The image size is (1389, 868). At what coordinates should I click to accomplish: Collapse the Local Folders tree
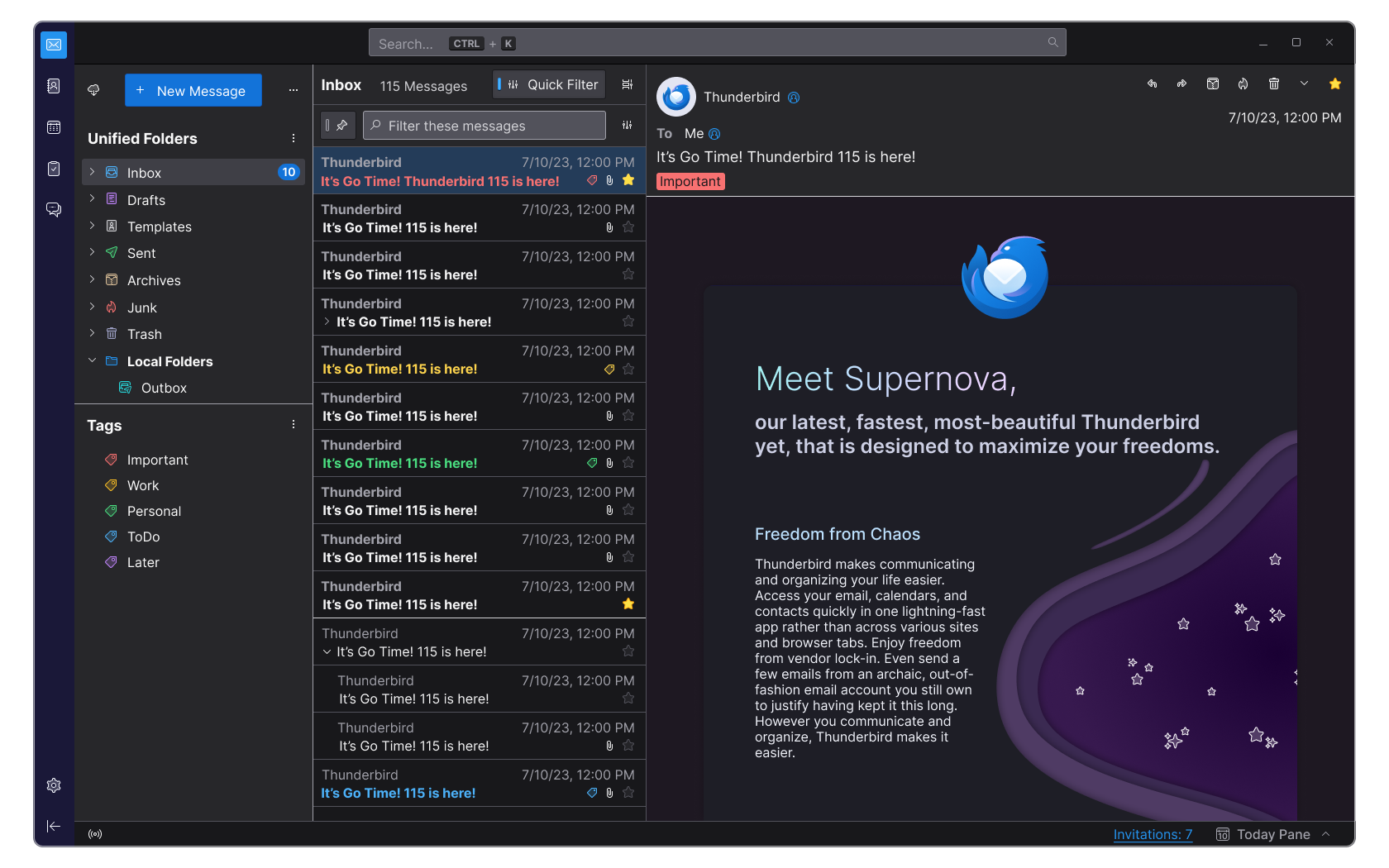(x=92, y=360)
